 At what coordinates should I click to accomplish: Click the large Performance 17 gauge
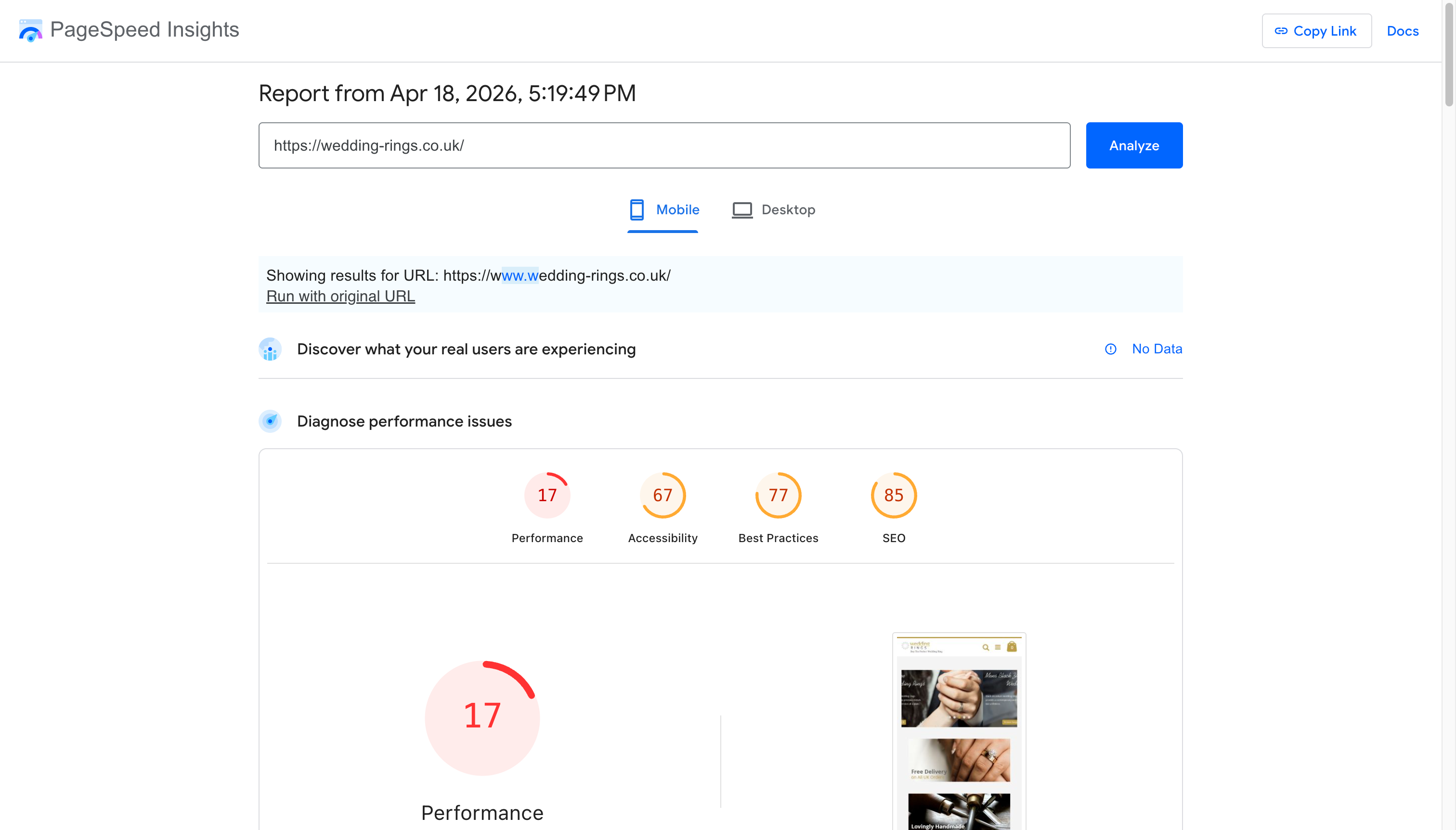[482, 718]
